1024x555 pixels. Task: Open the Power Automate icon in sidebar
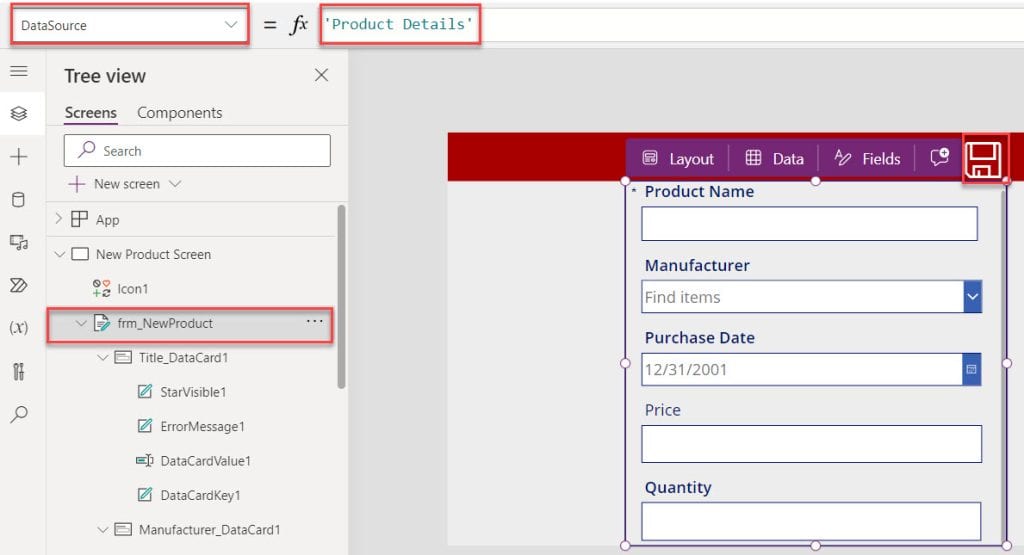tap(19, 285)
